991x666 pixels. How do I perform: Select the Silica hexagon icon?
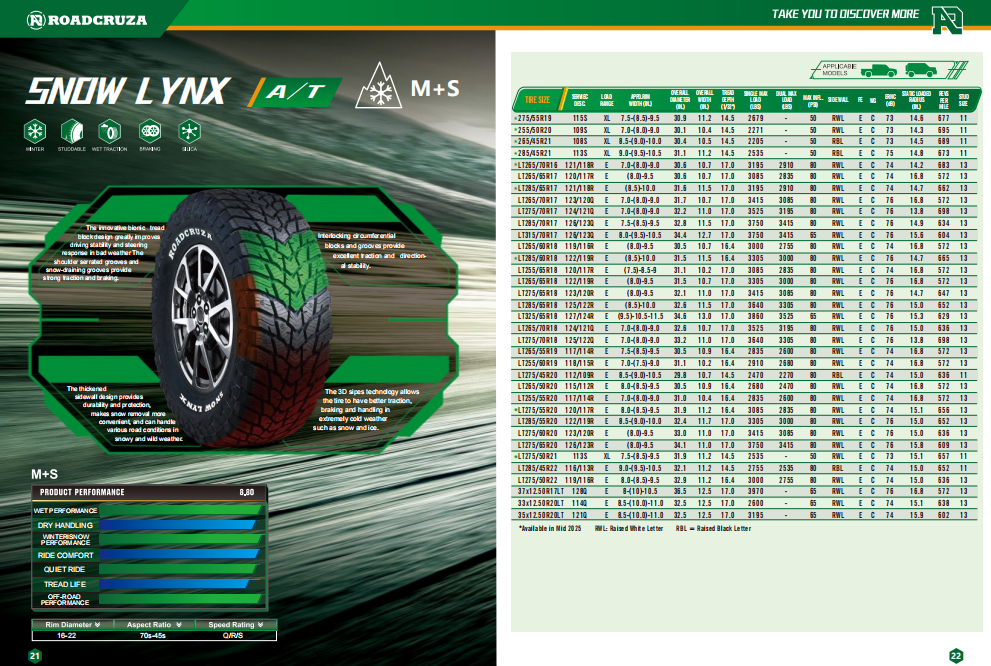point(189,131)
